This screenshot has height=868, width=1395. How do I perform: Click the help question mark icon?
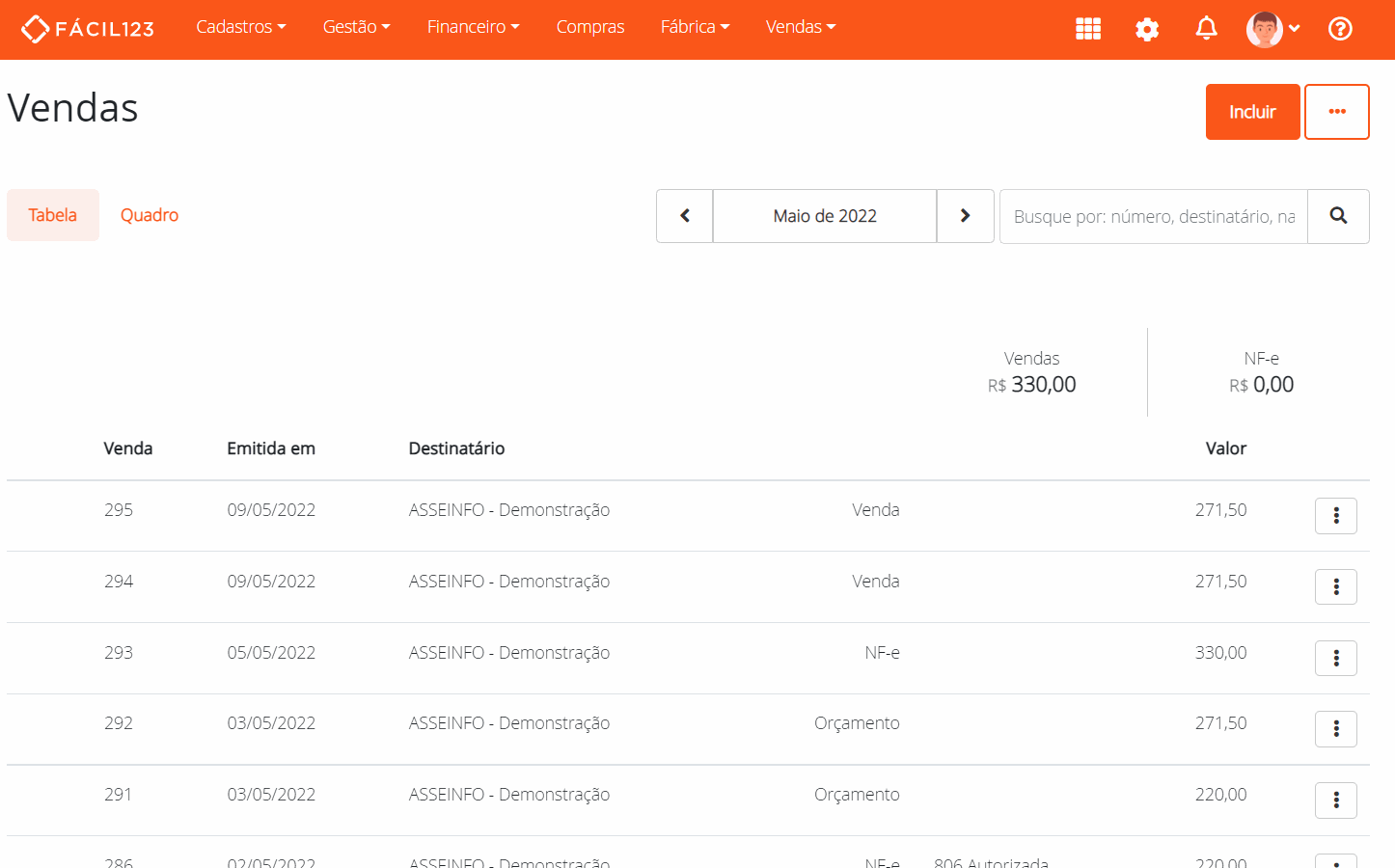[1340, 29]
